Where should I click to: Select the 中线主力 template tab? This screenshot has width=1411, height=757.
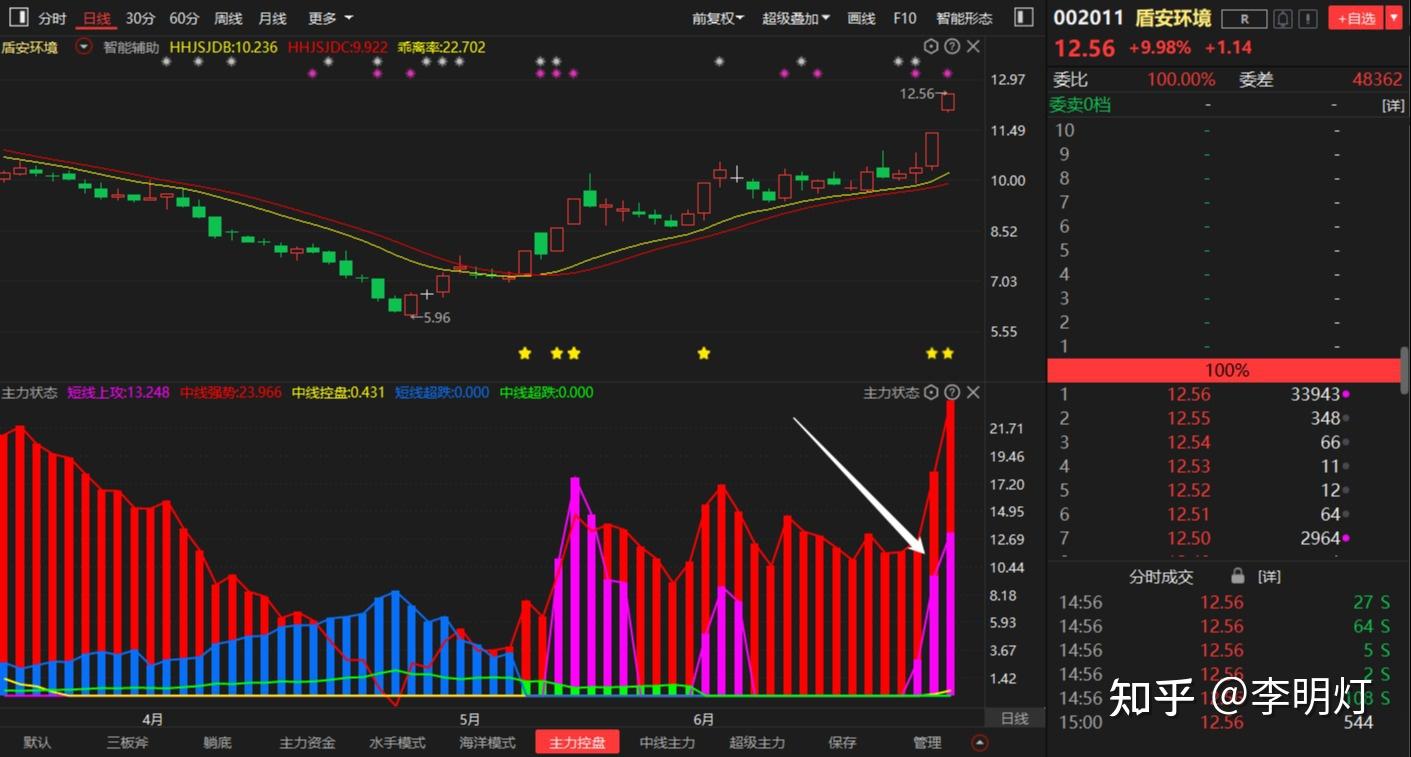[667, 743]
